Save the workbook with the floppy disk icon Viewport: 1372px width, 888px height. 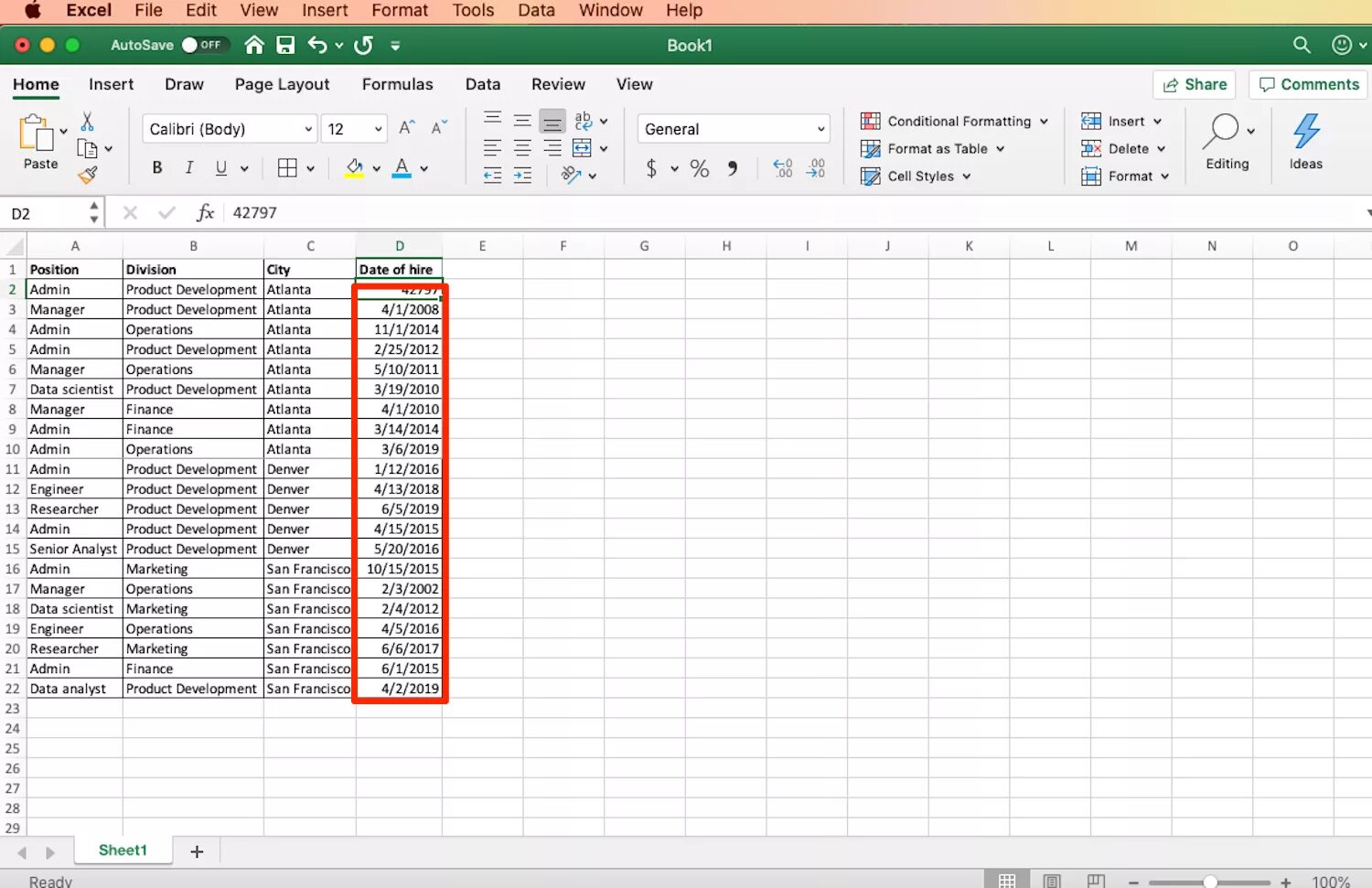285,45
